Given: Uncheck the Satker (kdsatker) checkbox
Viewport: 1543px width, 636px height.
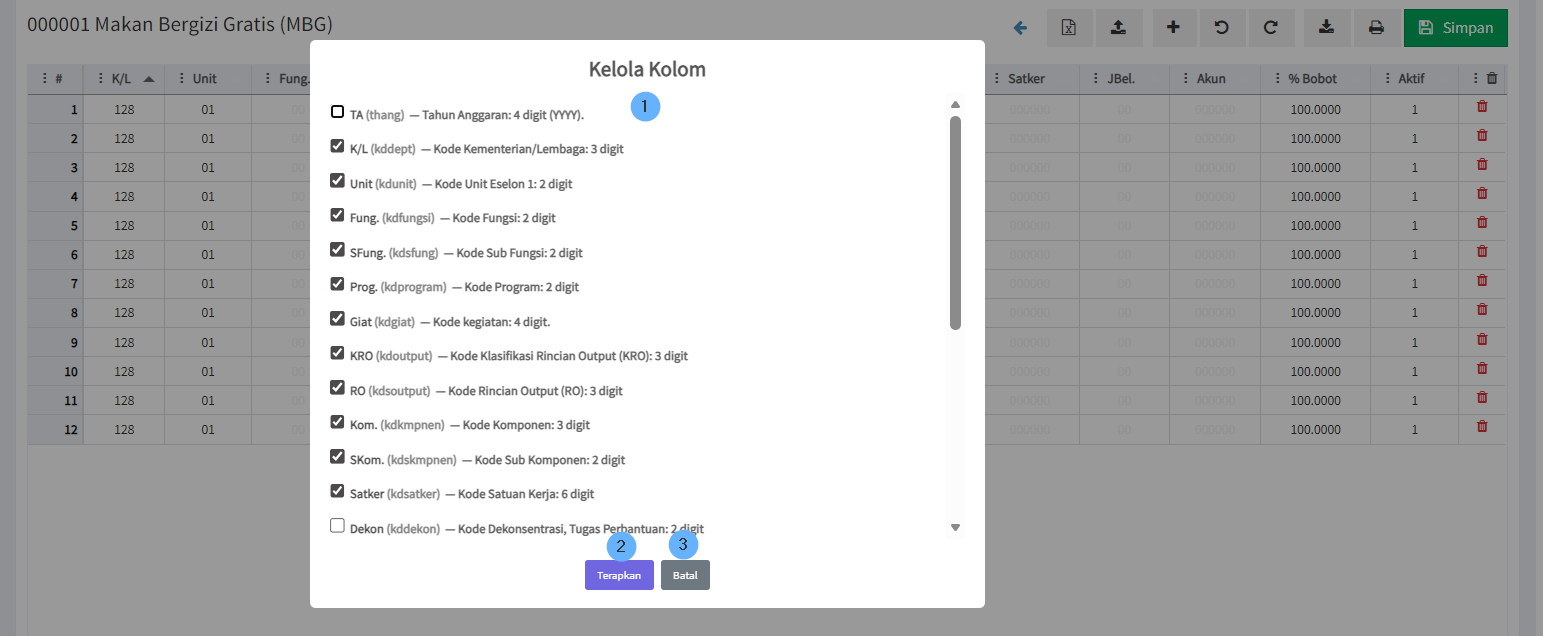Looking at the screenshot, I should 337,491.
